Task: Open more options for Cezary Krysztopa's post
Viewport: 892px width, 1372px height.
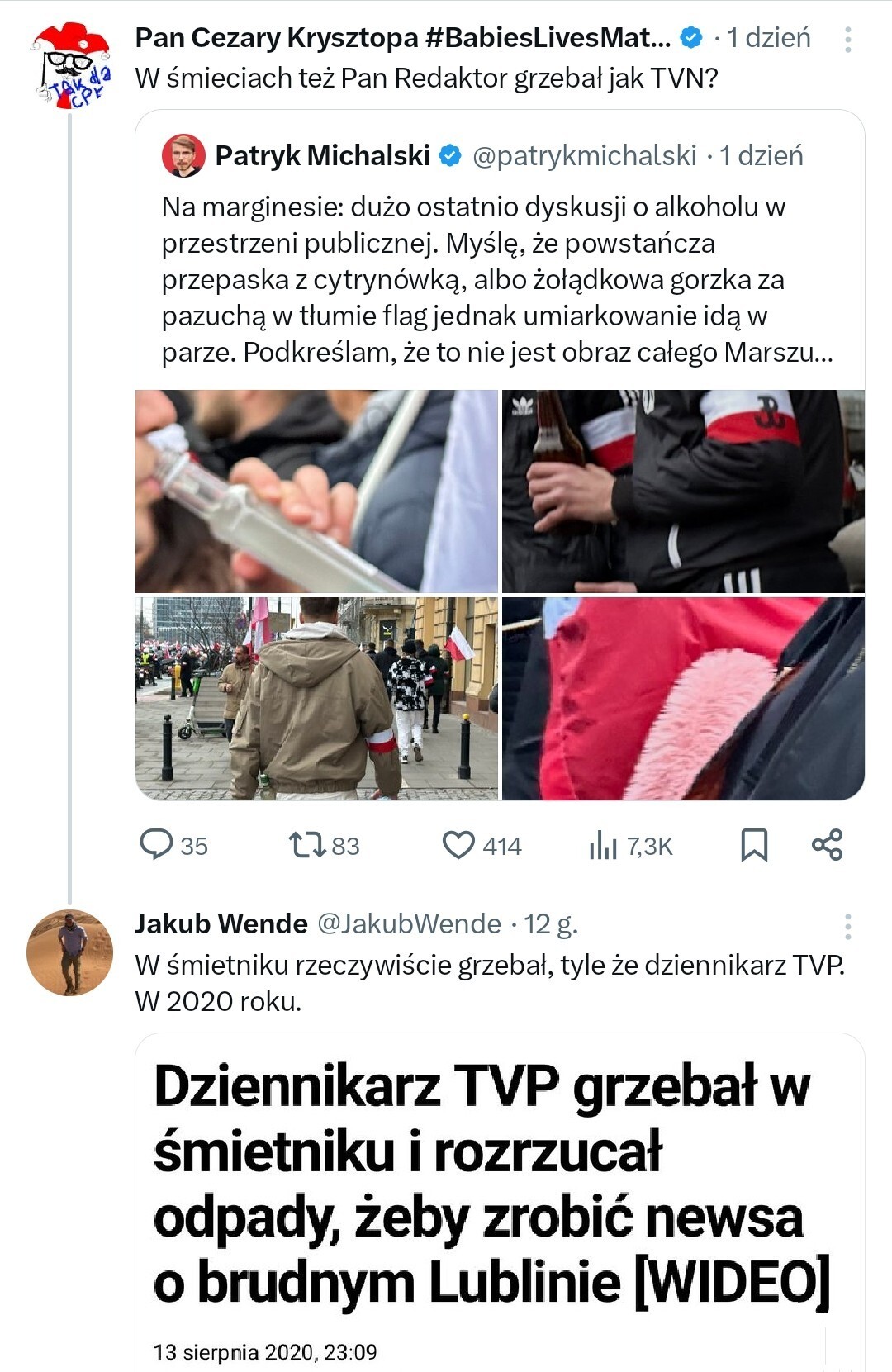Action: (847, 39)
